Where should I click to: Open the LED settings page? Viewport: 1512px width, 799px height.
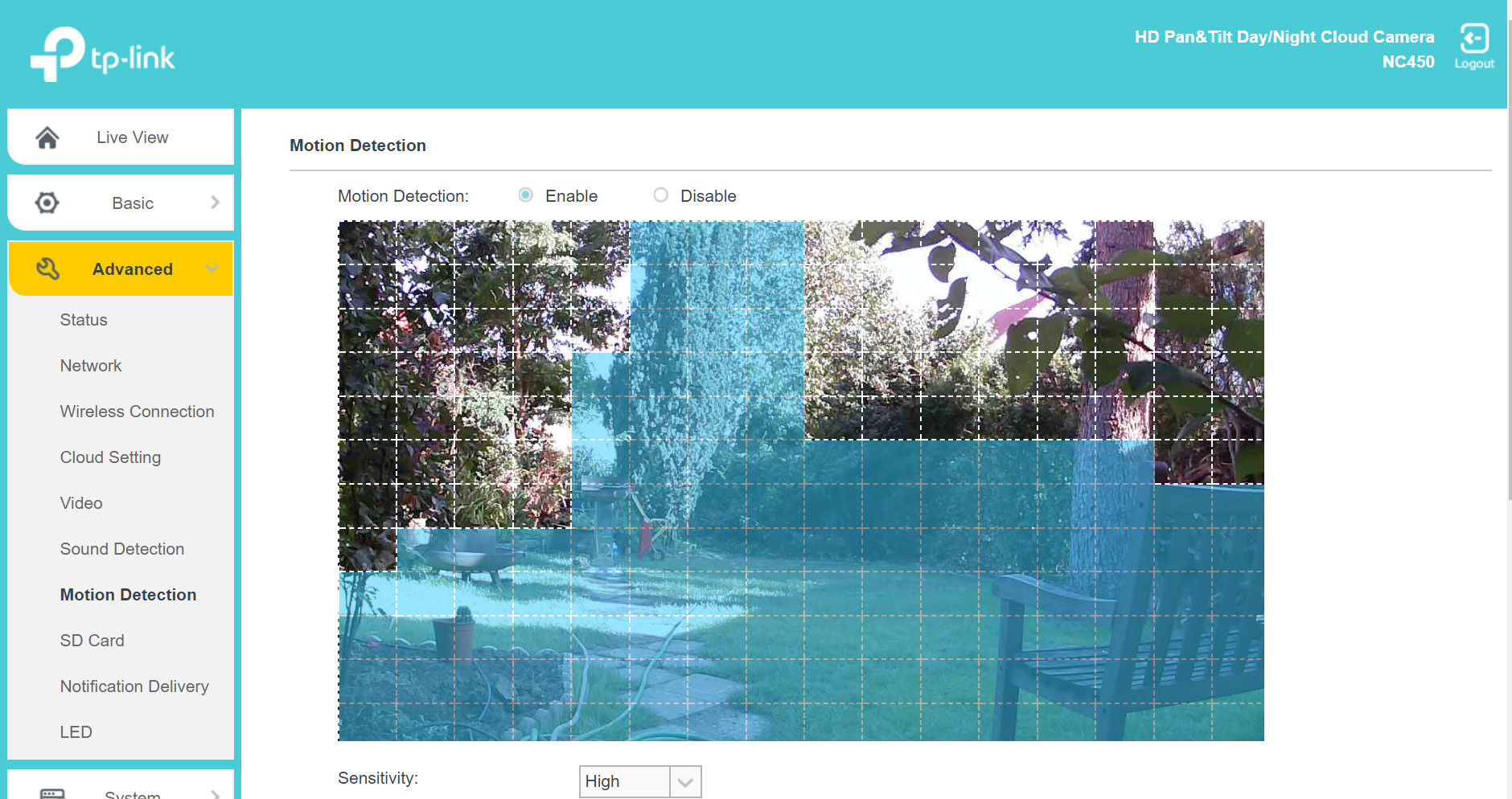[x=76, y=732]
